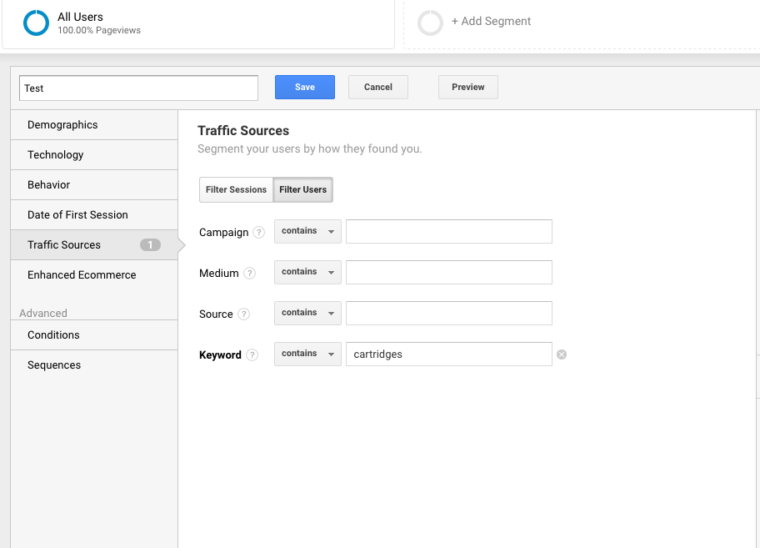Open the Date of First Session section
The height and width of the screenshot is (548, 760).
[94, 215]
